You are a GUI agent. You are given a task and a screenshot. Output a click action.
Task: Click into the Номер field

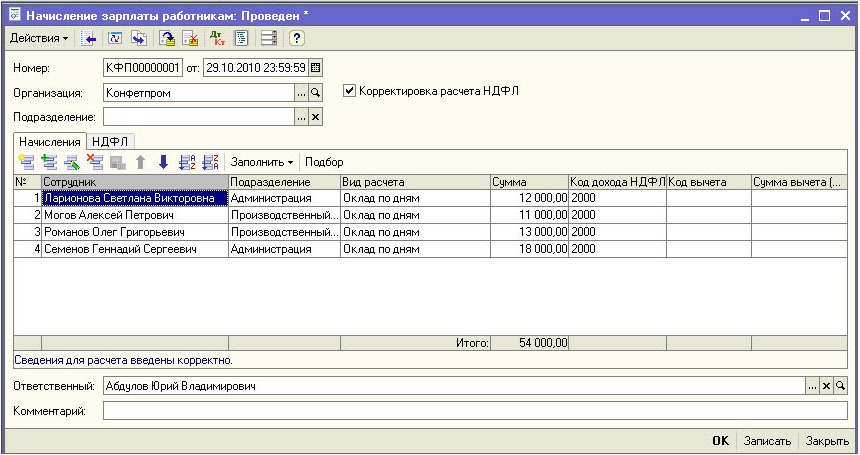(143, 68)
